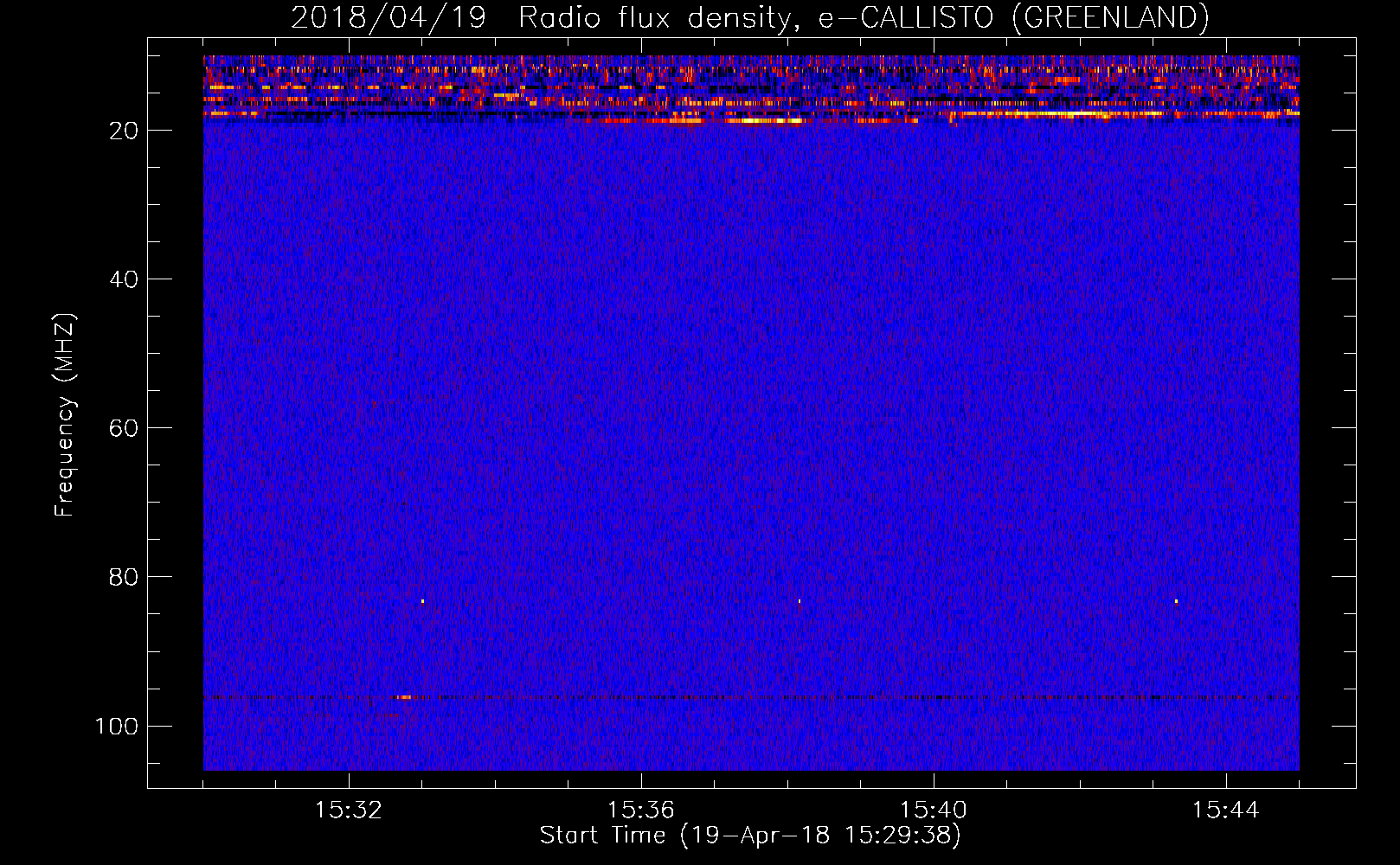Screen dimensions: 1400x865
Task: Click the 80 MHz frequency tick label
Action: click(125, 577)
